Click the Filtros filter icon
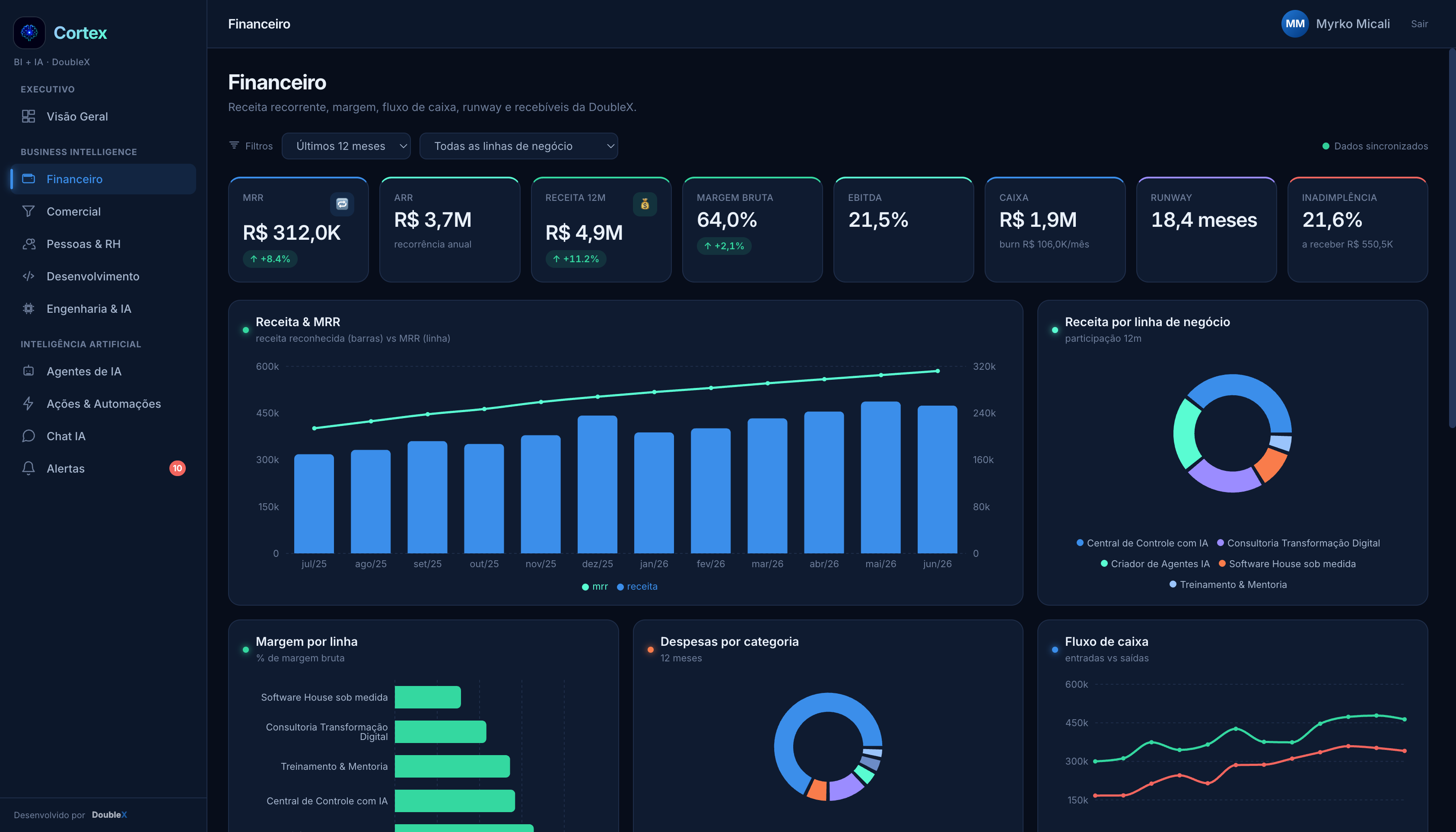Image resolution: width=1456 pixels, height=832 pixels. point(234,145)
